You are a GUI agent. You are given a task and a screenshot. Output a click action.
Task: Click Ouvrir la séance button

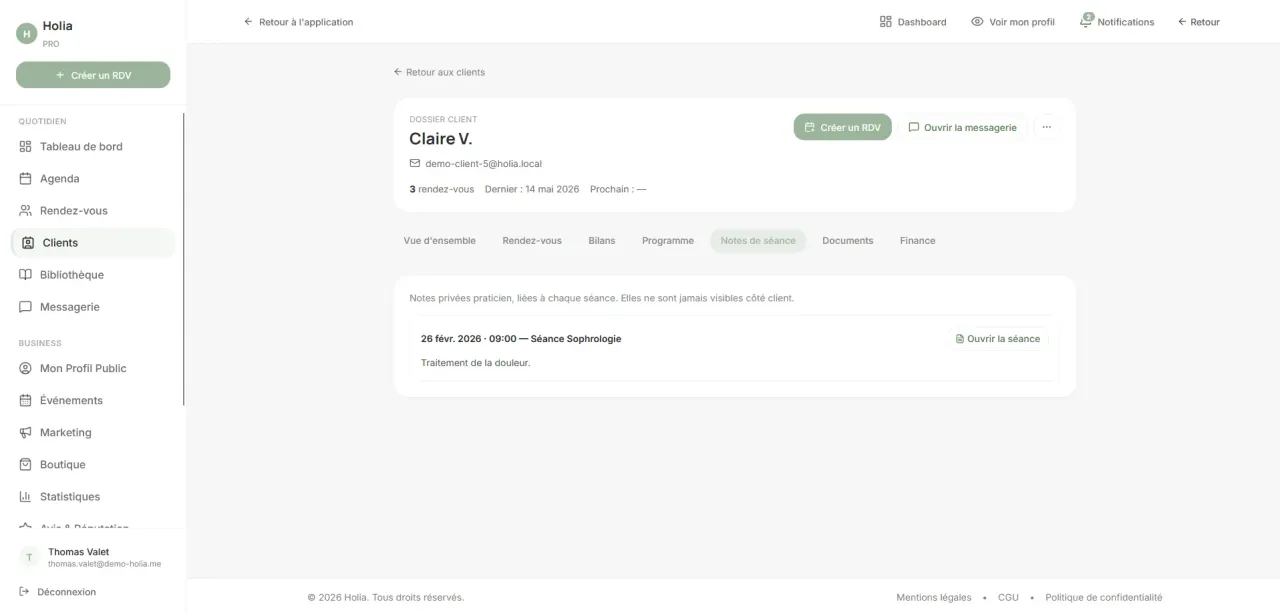tap(998, 339)
